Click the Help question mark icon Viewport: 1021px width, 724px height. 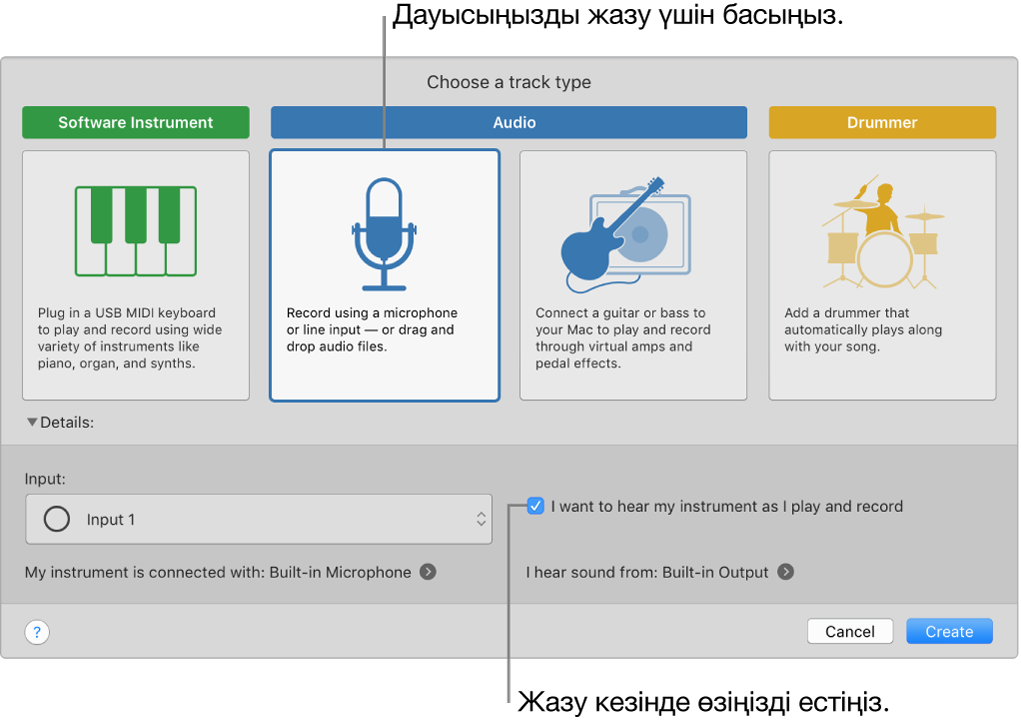(x=36, y=631)
